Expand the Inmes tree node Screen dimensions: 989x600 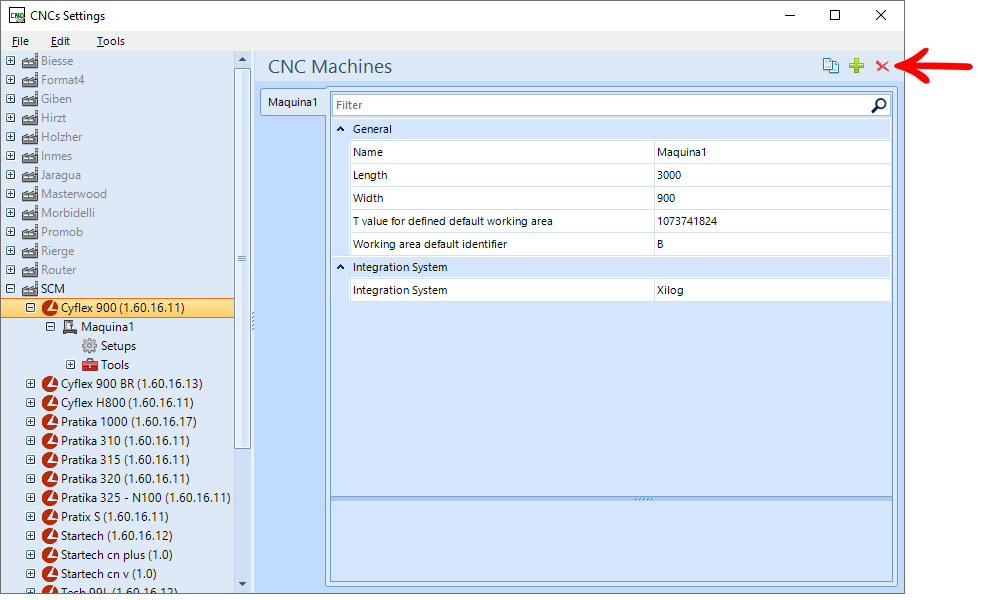pos(10,156)
